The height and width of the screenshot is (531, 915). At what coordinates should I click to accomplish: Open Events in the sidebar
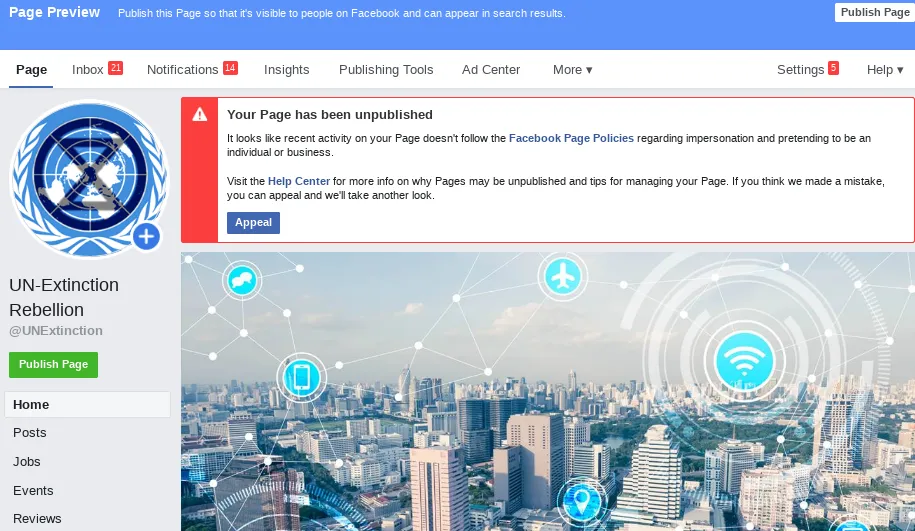tap(33, 491)
